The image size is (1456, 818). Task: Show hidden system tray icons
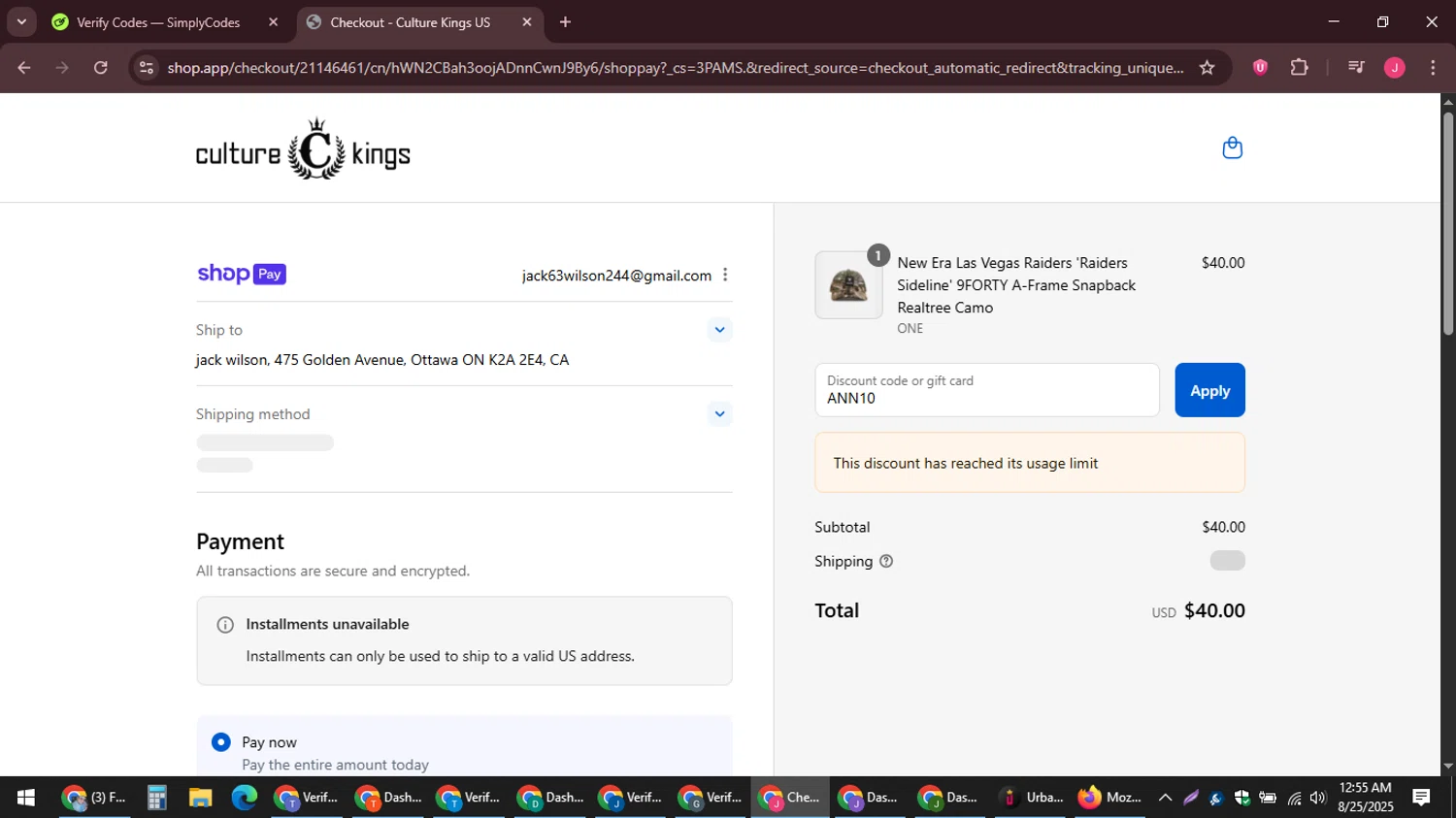tap(1165, 798)
